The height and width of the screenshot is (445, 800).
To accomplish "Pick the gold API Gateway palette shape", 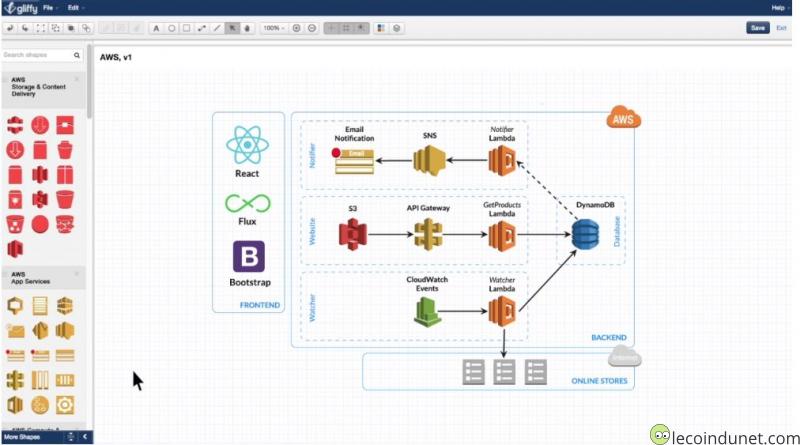I will click(x=15, y=380).
